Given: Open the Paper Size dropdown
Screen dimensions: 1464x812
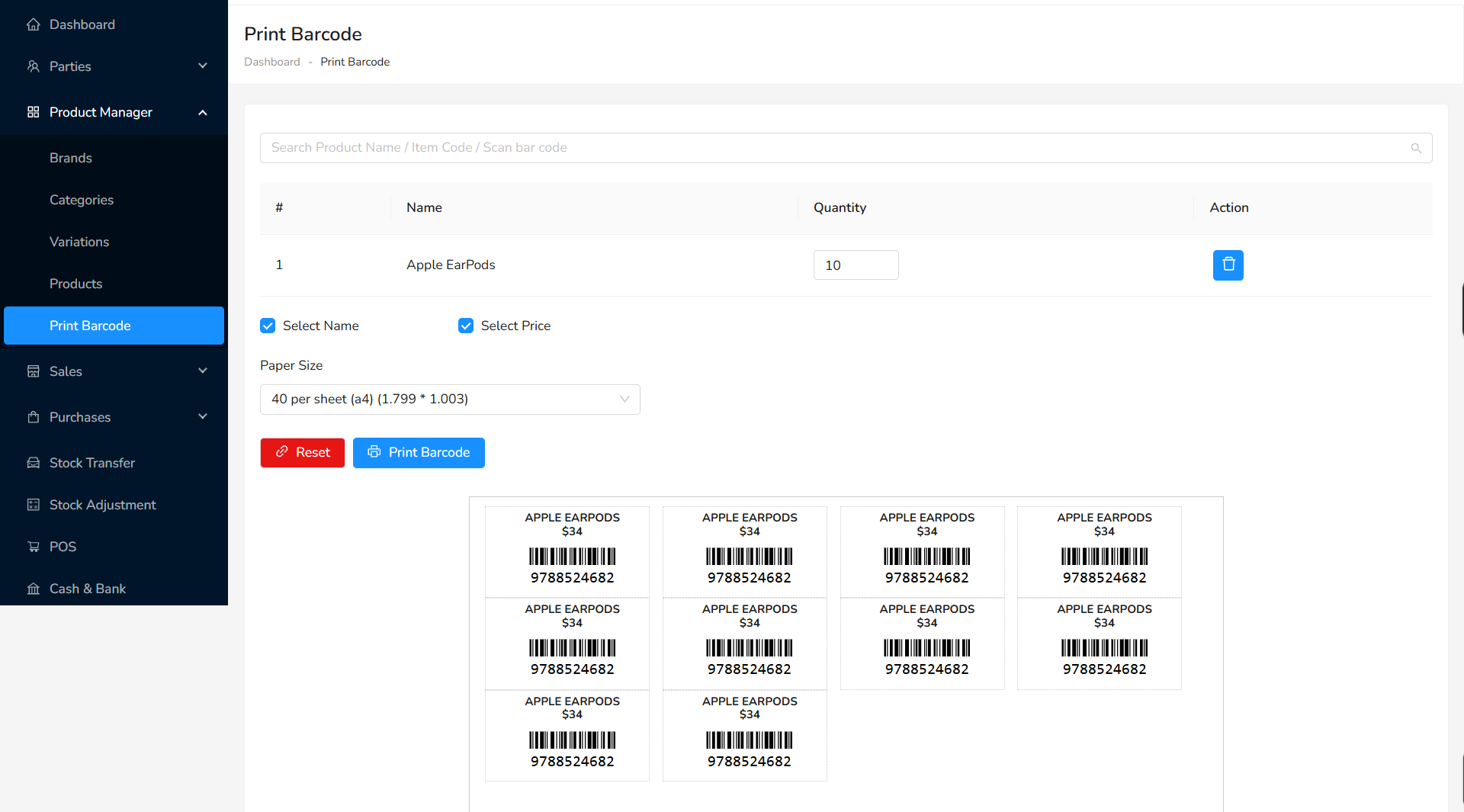Looking at the screenshot, I should click(450, 400).
